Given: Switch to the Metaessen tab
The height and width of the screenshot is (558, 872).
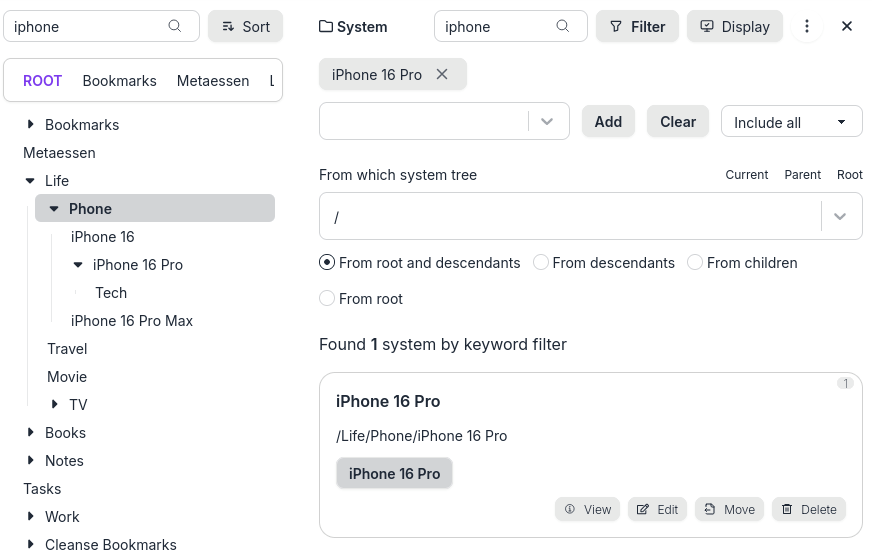Looking at the screenshot, I should (213, 81).
